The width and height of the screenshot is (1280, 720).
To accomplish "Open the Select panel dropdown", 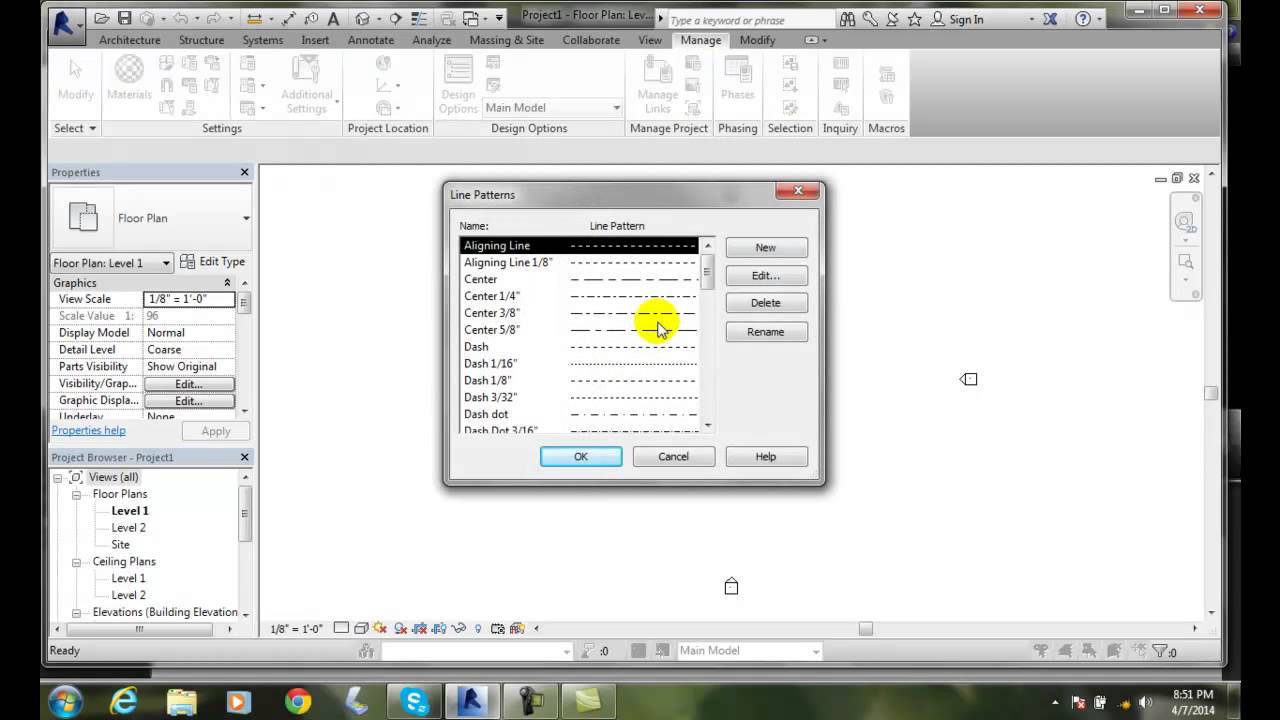I will pos(75,128).
